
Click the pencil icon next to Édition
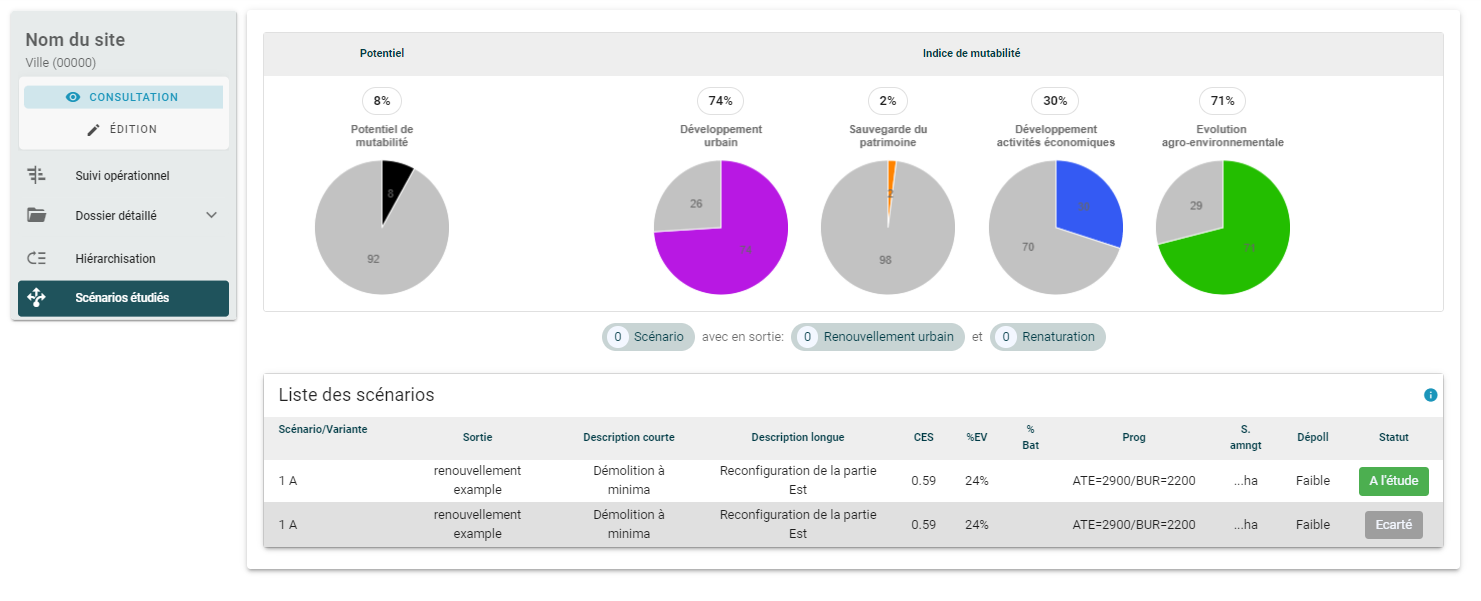94,129
